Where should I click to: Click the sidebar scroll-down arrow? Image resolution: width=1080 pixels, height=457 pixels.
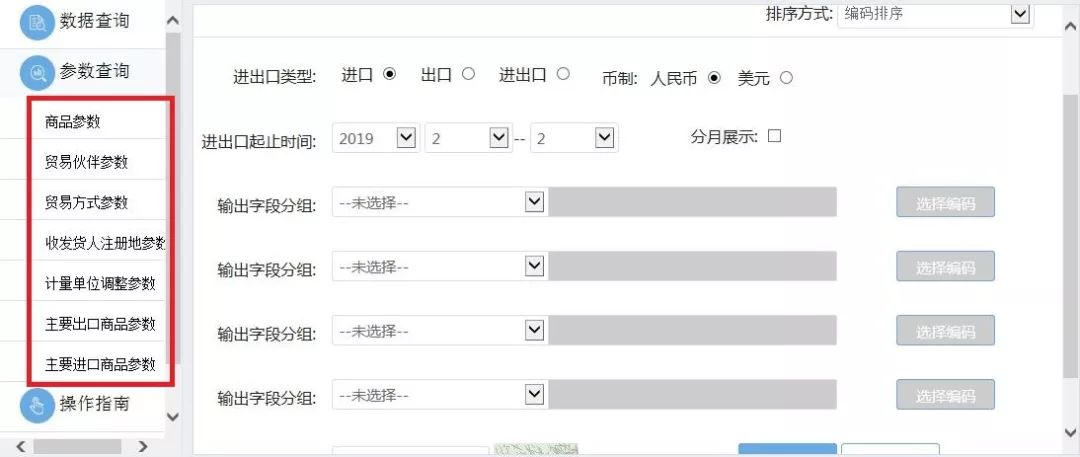[x=171, y=416]
